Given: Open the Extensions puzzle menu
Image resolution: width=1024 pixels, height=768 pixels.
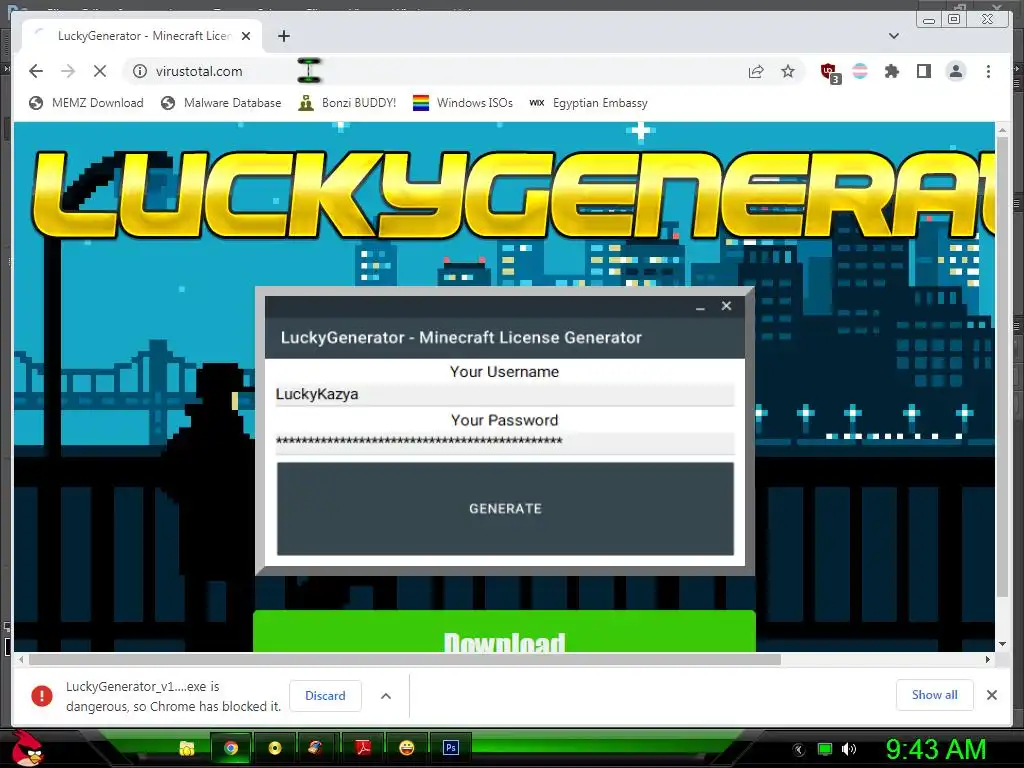Looking at the screenshot, I should pyautogui.click(x=891, y=71).
